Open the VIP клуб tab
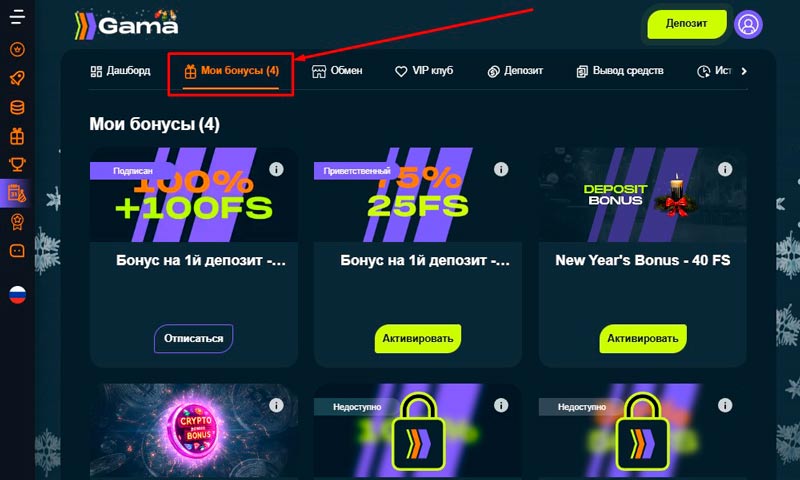800x480 pixels. (424, 71)
